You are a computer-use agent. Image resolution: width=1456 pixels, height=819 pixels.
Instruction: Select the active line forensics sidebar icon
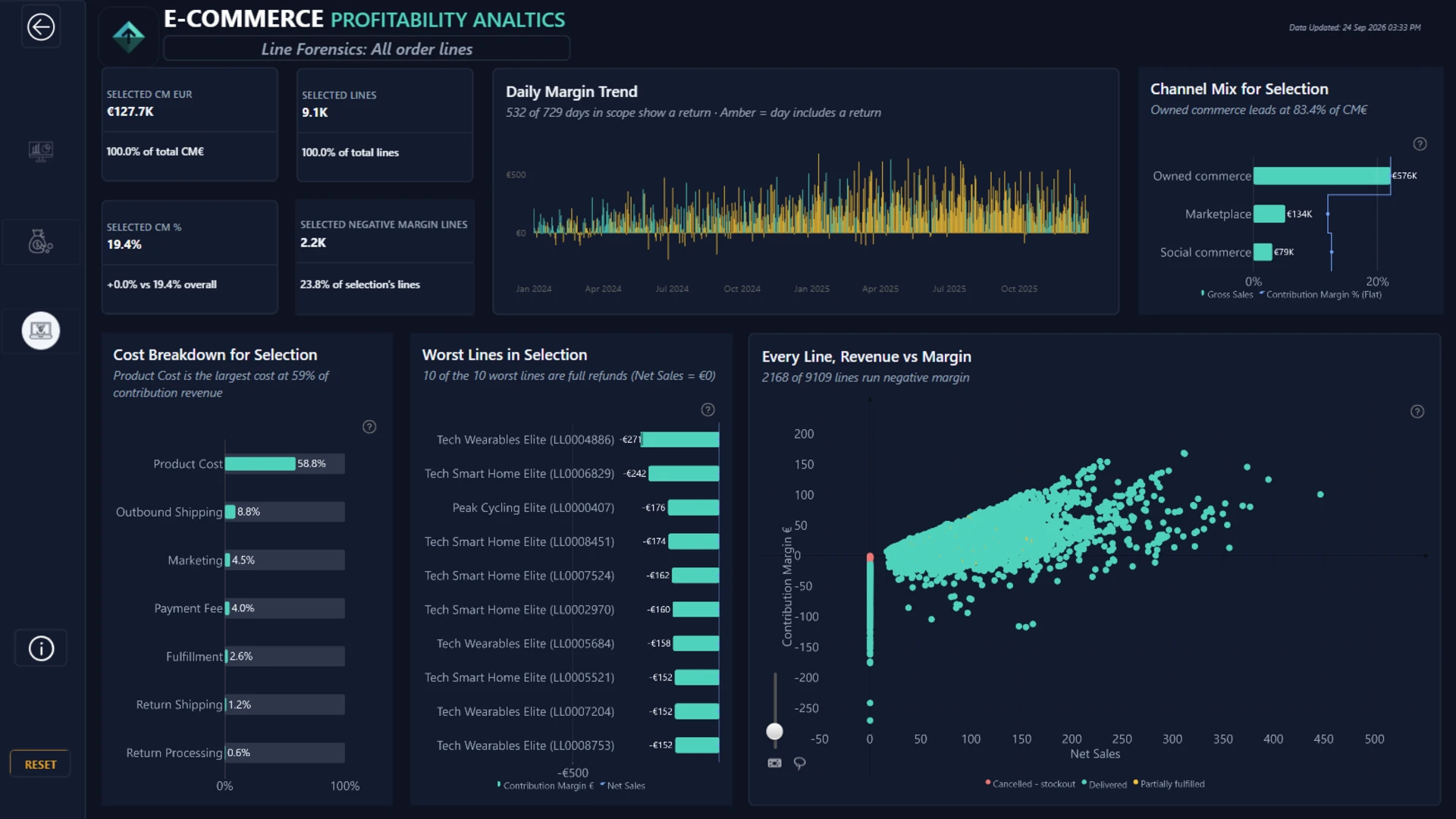click(41, 331)
